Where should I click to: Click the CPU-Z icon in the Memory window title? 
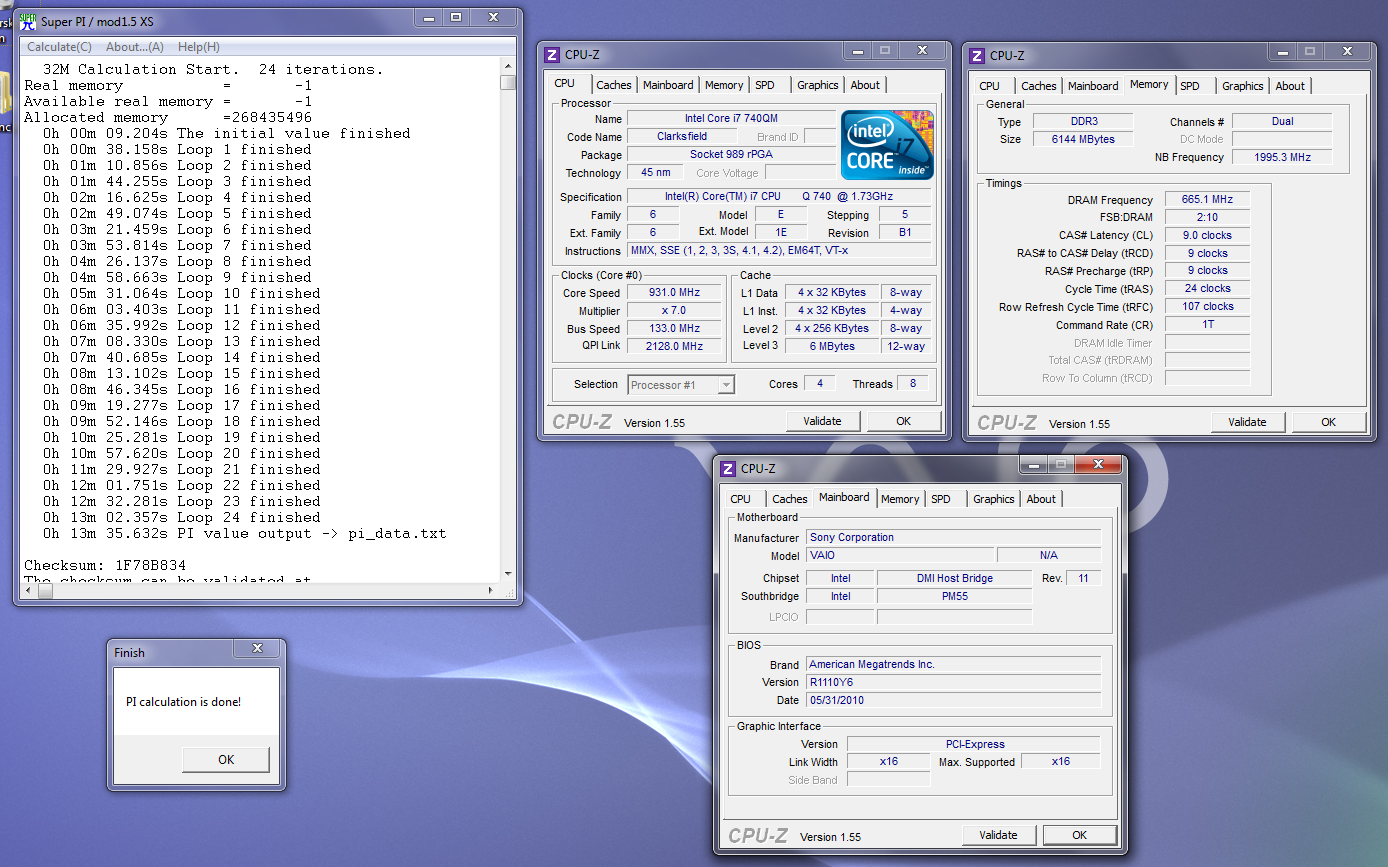point(978,55)
